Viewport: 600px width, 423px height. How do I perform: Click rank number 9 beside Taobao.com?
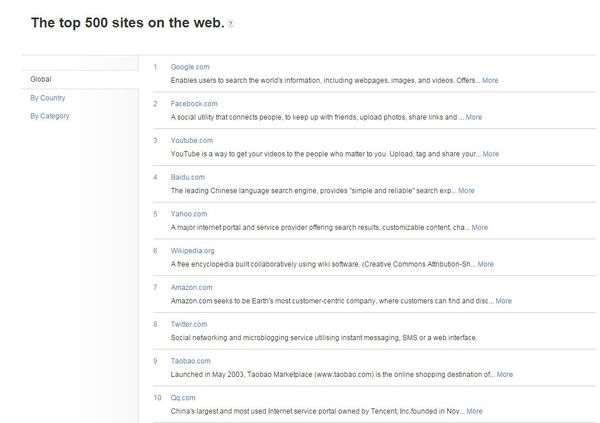pos(155,361)
